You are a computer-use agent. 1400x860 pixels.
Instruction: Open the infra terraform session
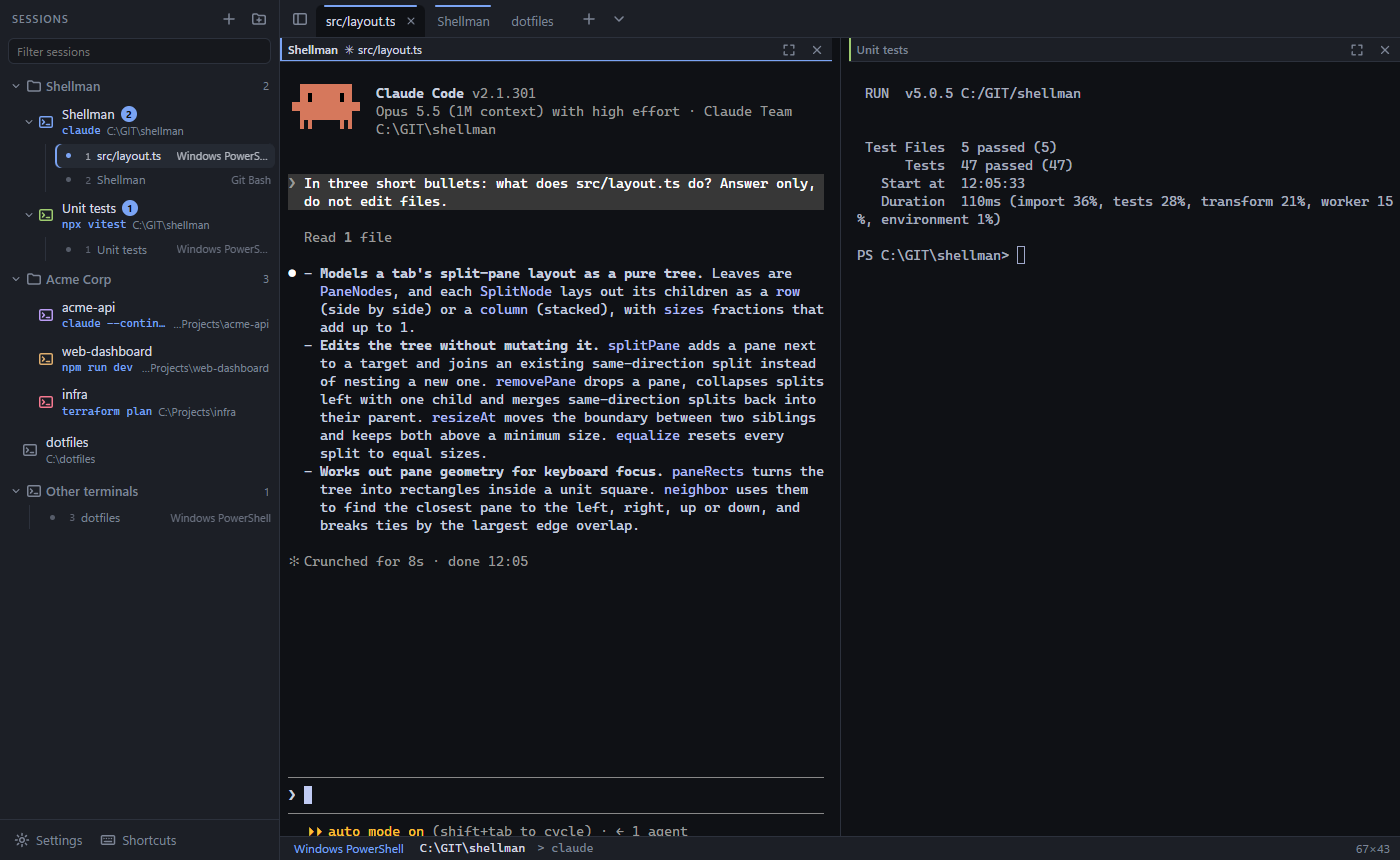coord(153,403)
